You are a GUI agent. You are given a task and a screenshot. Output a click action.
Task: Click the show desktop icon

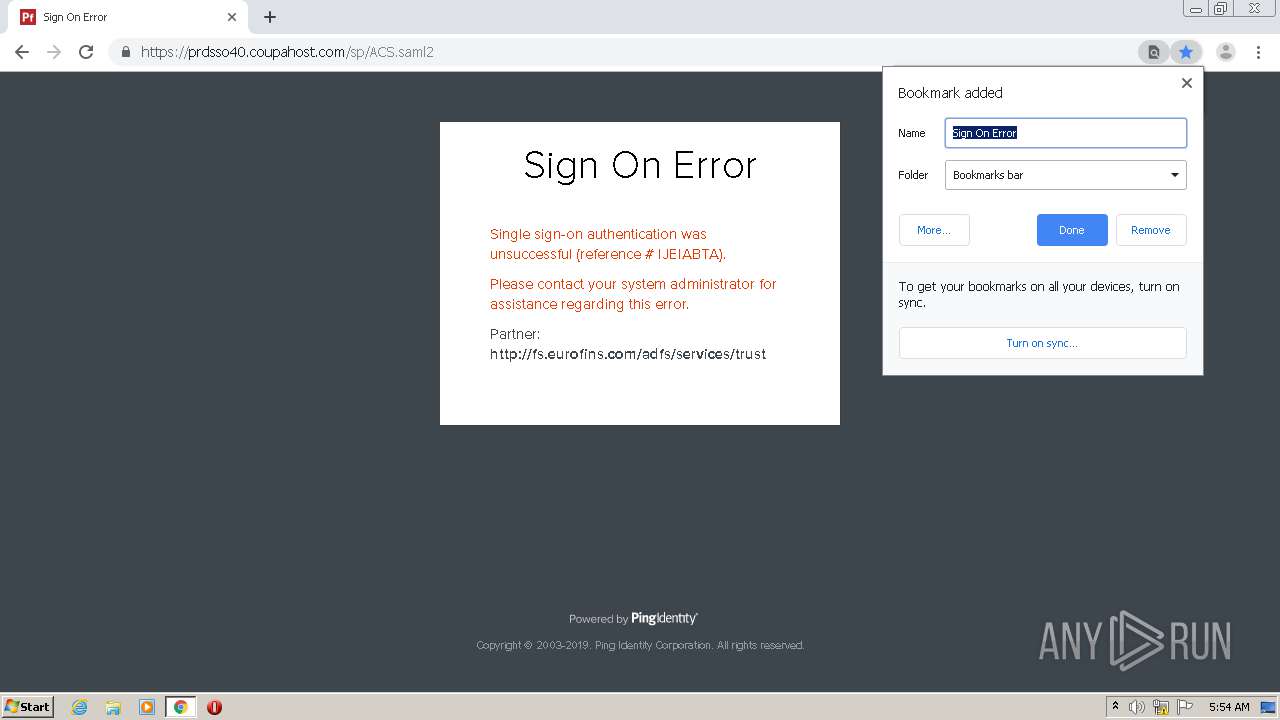pos(1268,707)
